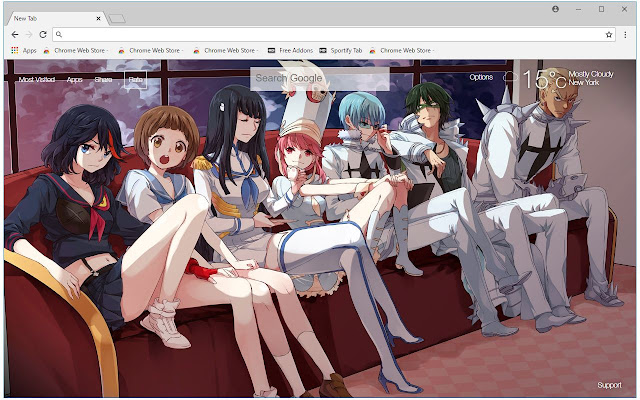Open the Share menu

(103, 80)
